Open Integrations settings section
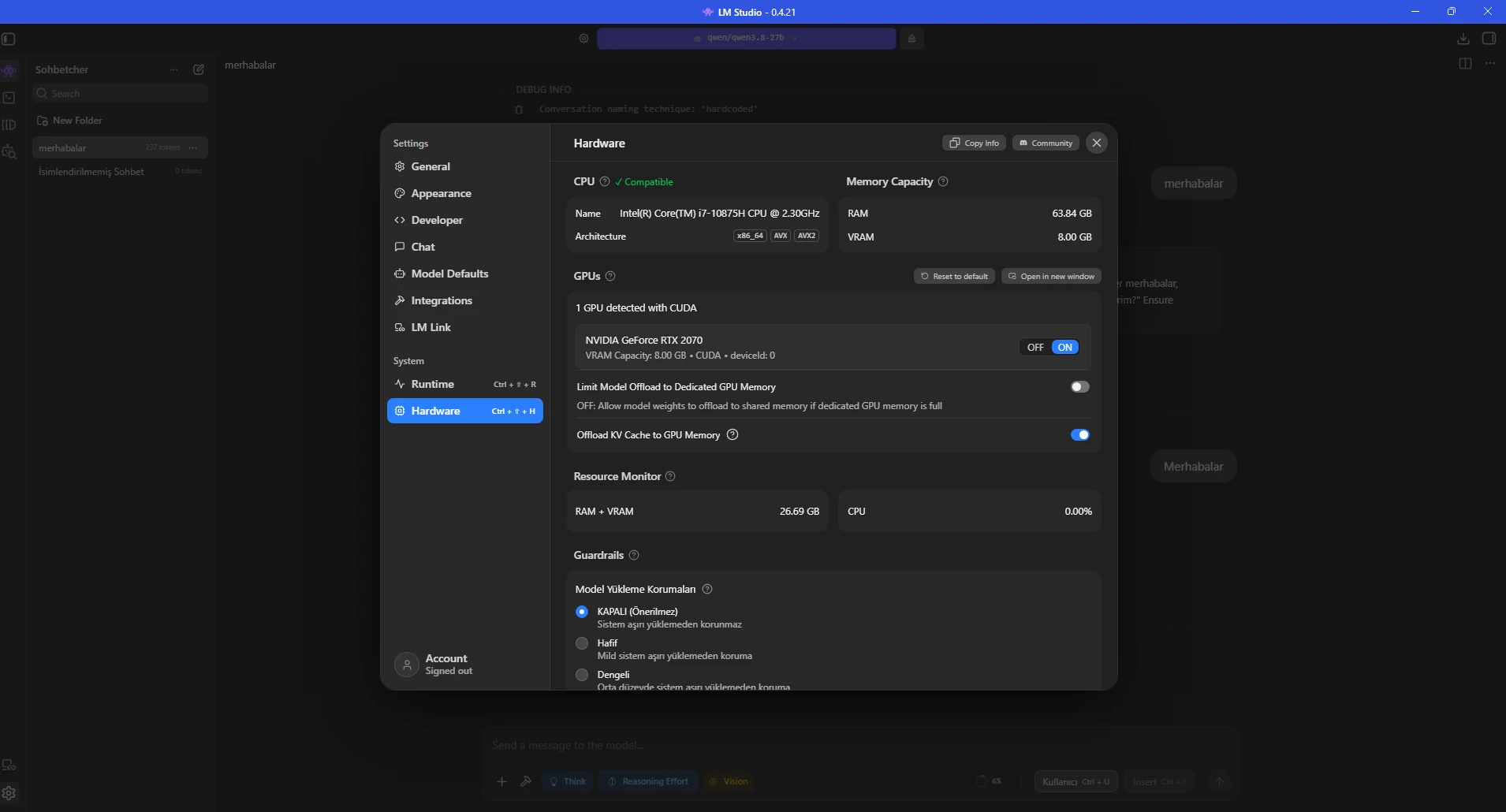The height and width of the screenshot is (812, 1506). coord(465,300)
